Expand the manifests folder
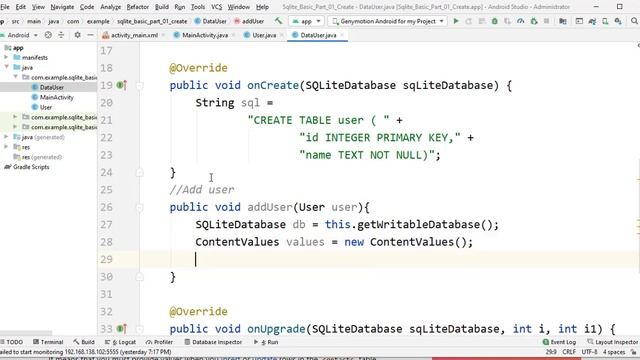Viewport: 640px width, 360px height. point(6,58)
